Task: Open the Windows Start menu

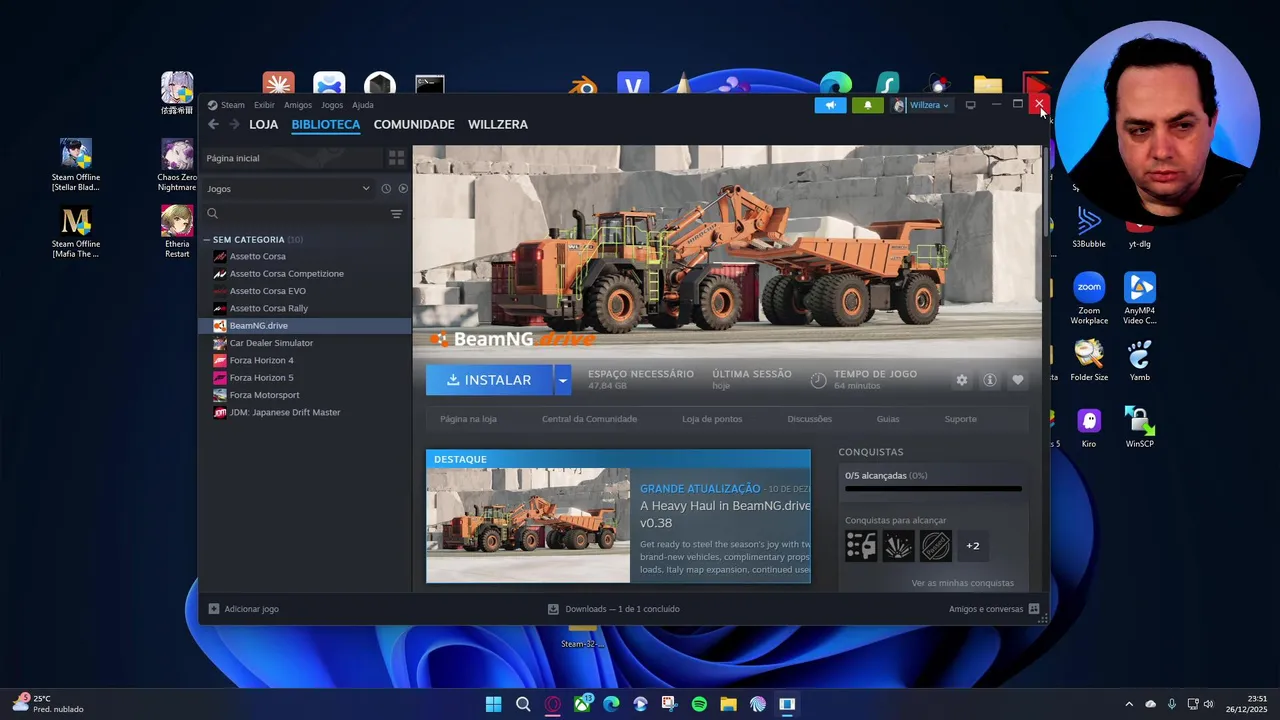Action: pyautogui.click(x=493, y=704)
